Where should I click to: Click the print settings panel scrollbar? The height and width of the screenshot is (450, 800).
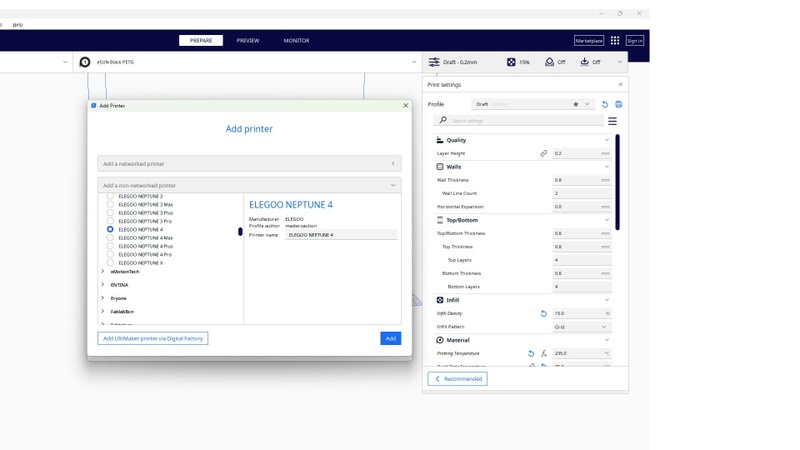pos(617,182)
